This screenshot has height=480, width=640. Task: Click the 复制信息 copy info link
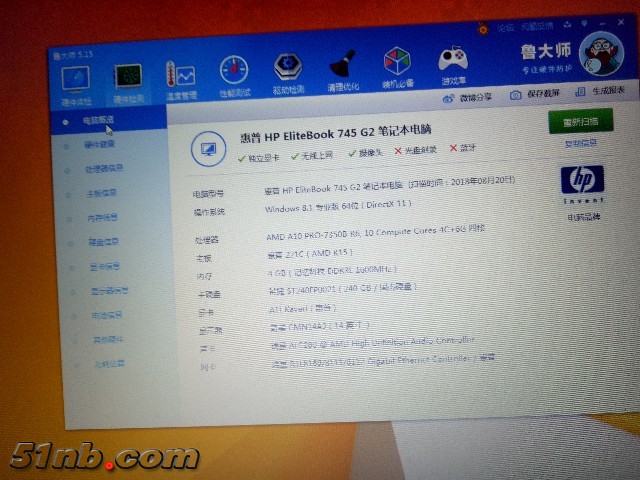pos(580,144)
